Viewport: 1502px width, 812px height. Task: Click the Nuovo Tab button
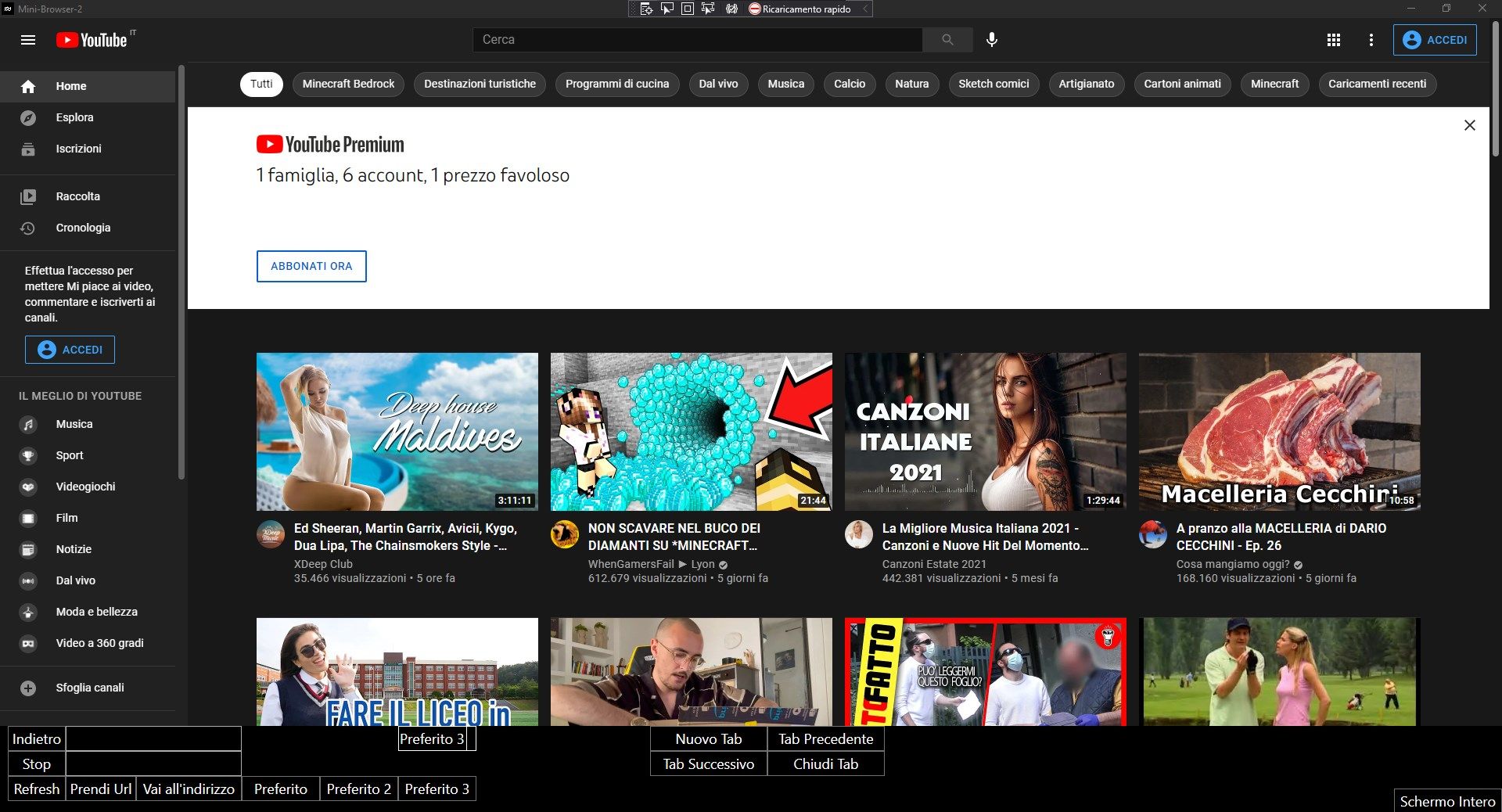click(709, 739)
